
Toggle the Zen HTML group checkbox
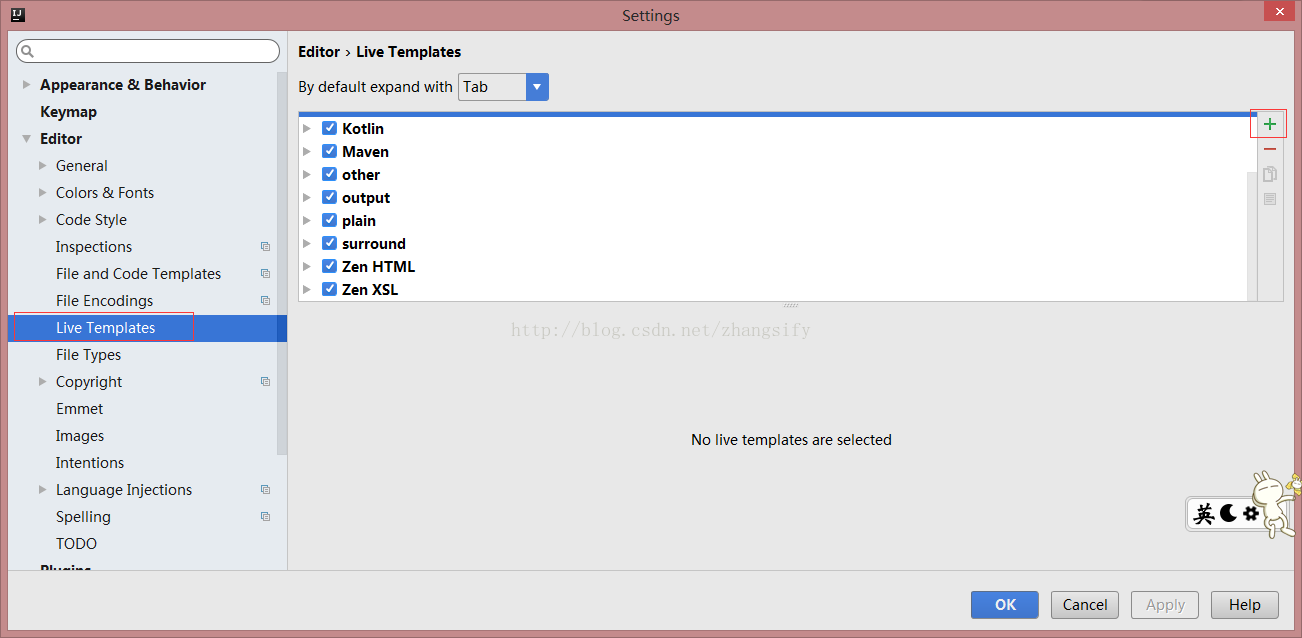click(329, 266)
